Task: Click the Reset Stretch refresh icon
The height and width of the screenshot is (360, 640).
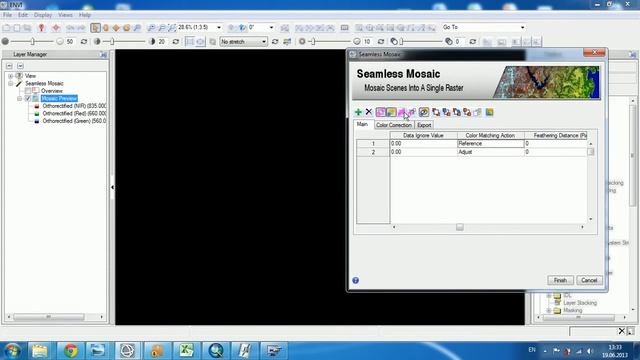Action: click(x=275, y=42)
